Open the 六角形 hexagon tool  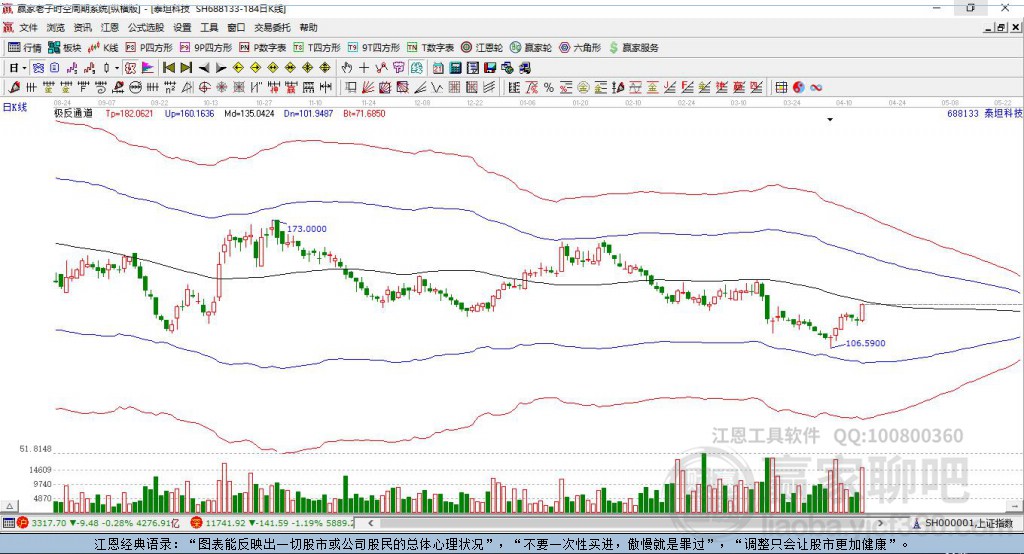pos(580,48)
